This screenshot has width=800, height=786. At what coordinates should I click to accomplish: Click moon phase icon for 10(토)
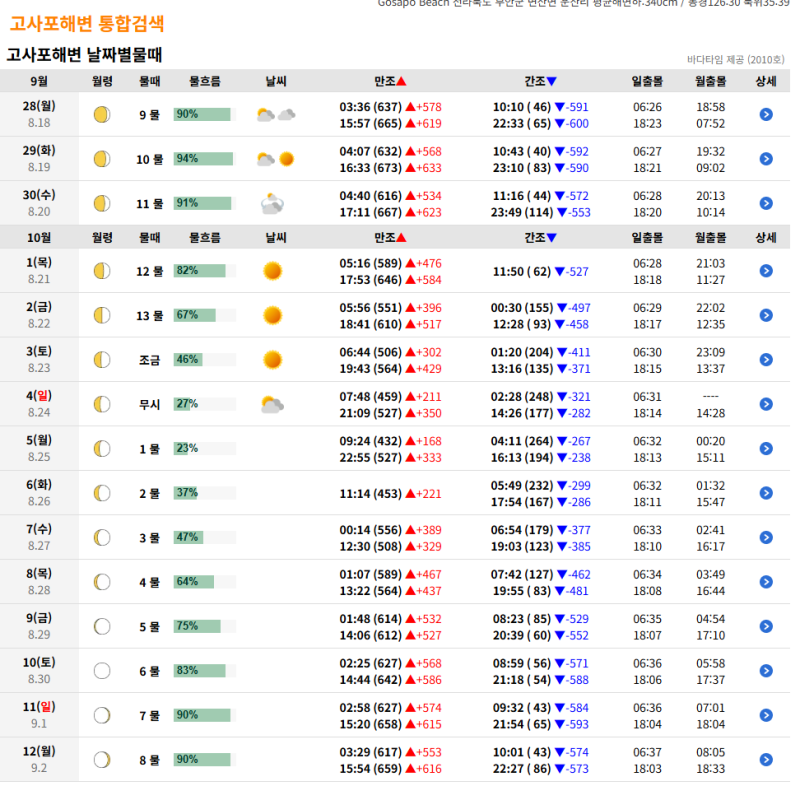[x=102, y=671]
